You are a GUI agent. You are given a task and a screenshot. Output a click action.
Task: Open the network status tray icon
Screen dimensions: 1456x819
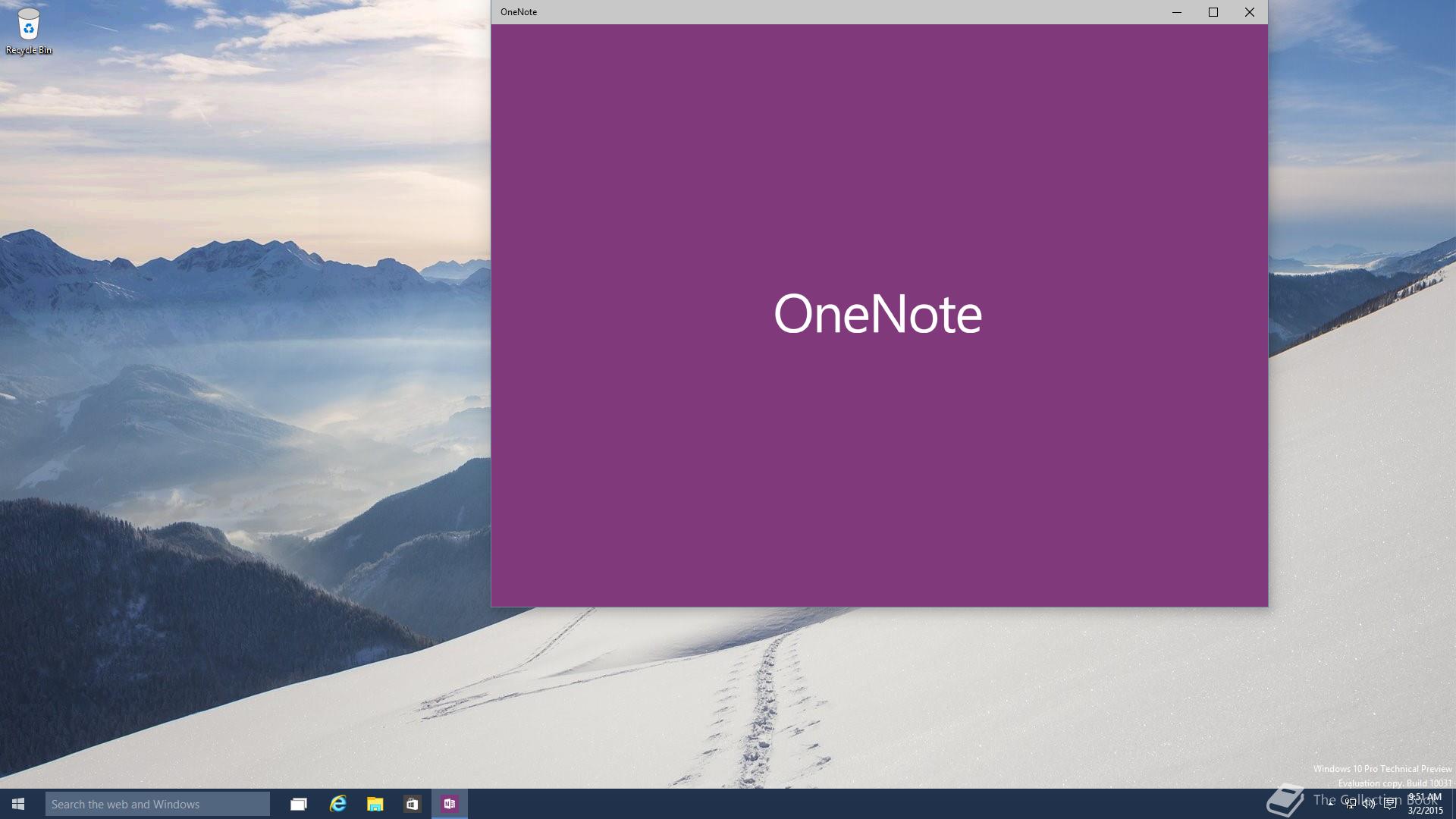coord(1351,804)
